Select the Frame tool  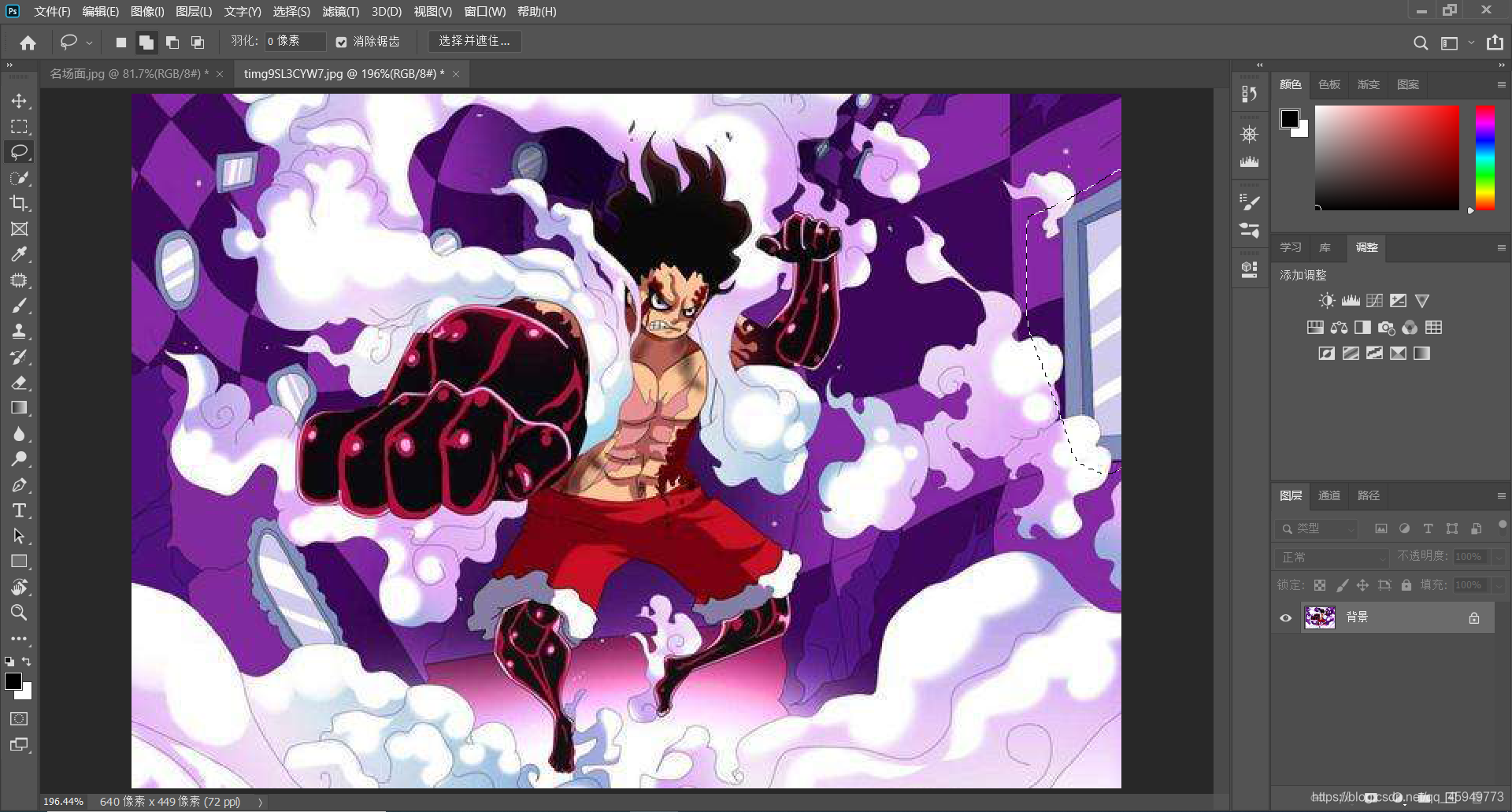(x=19, y=228)
